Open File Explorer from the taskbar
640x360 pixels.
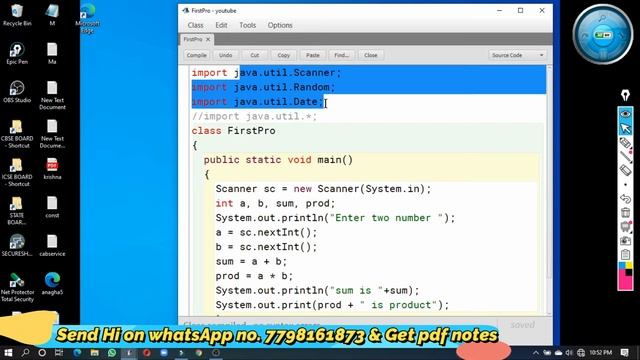[x=95, y=353]
